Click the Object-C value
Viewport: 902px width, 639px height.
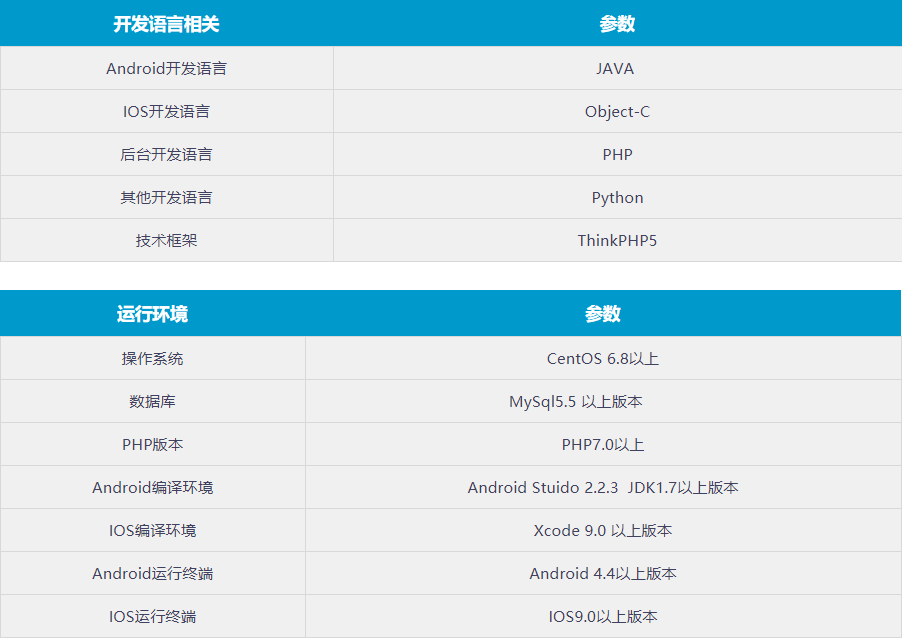[617, 112]
